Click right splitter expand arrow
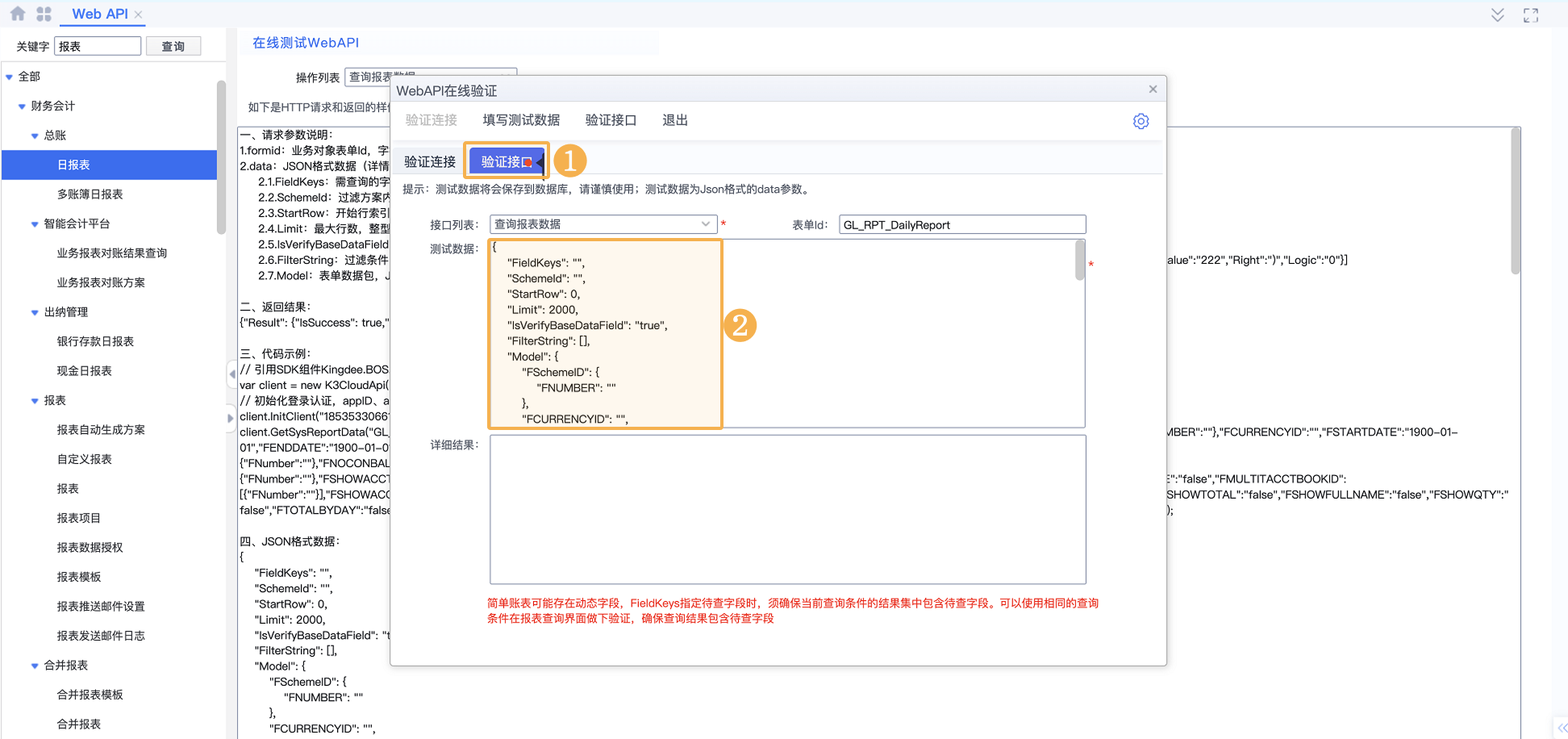Image resolution: width=1568 pixels, height=739 pixels. coord(231,418)
